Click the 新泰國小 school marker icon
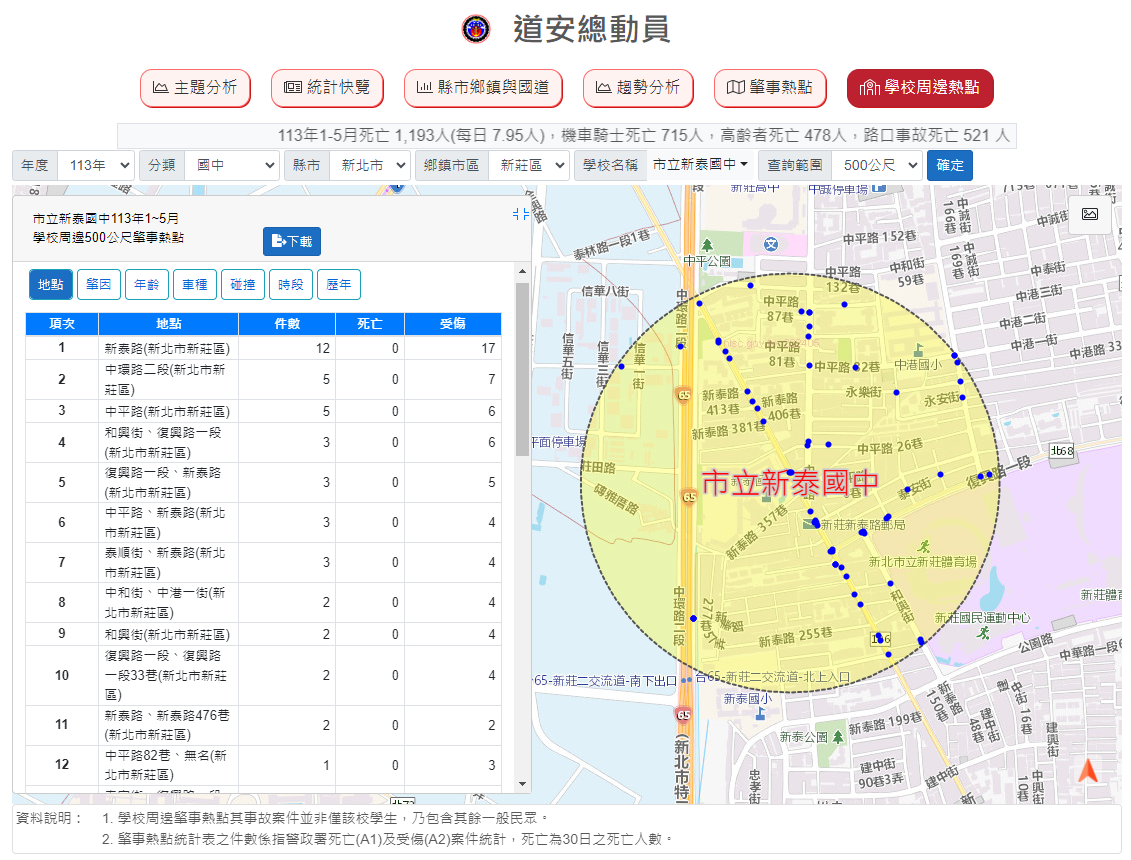Screen dimensions: 1131x860 click(x=760, y=714)
